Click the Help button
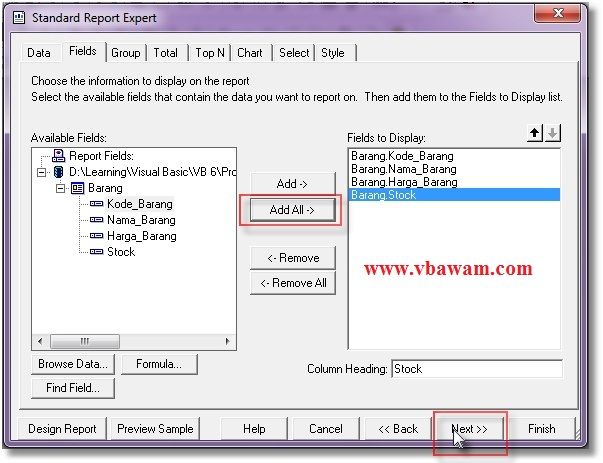The height and width of the screenshot is (463, 603). (x=254, y=429)
